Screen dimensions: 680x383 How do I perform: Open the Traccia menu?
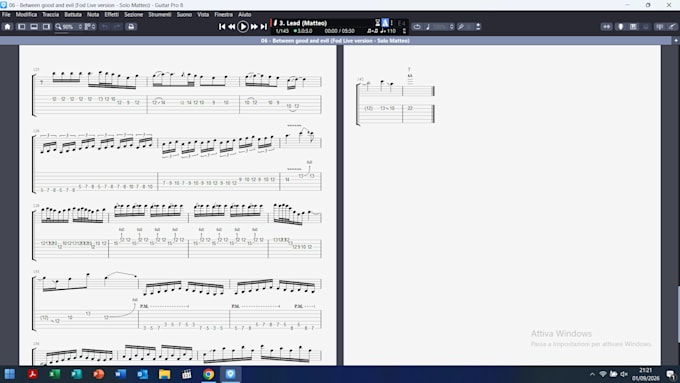pos(50,14)
